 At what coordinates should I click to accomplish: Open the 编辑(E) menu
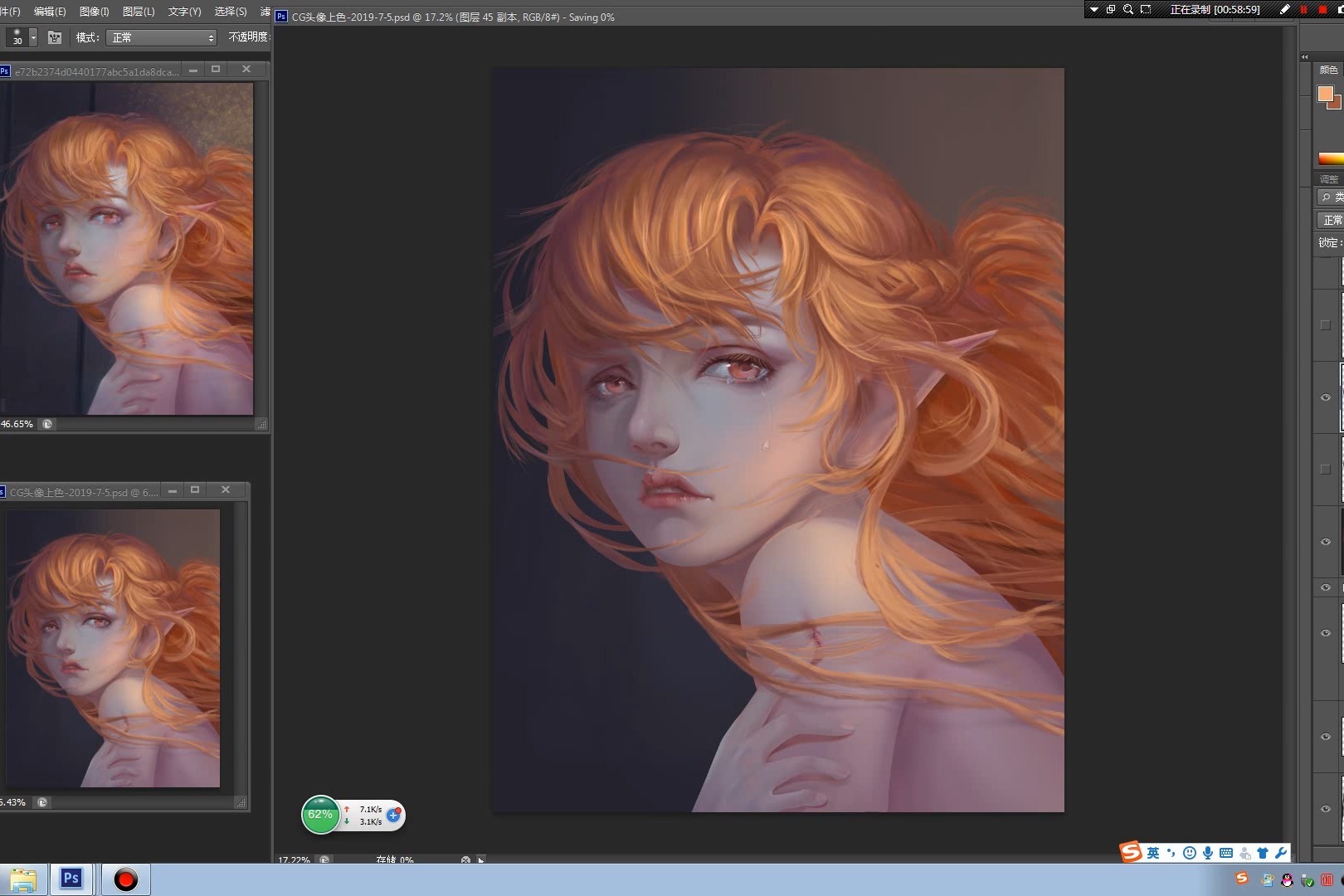pyautogui.click(x=50, y=12)
